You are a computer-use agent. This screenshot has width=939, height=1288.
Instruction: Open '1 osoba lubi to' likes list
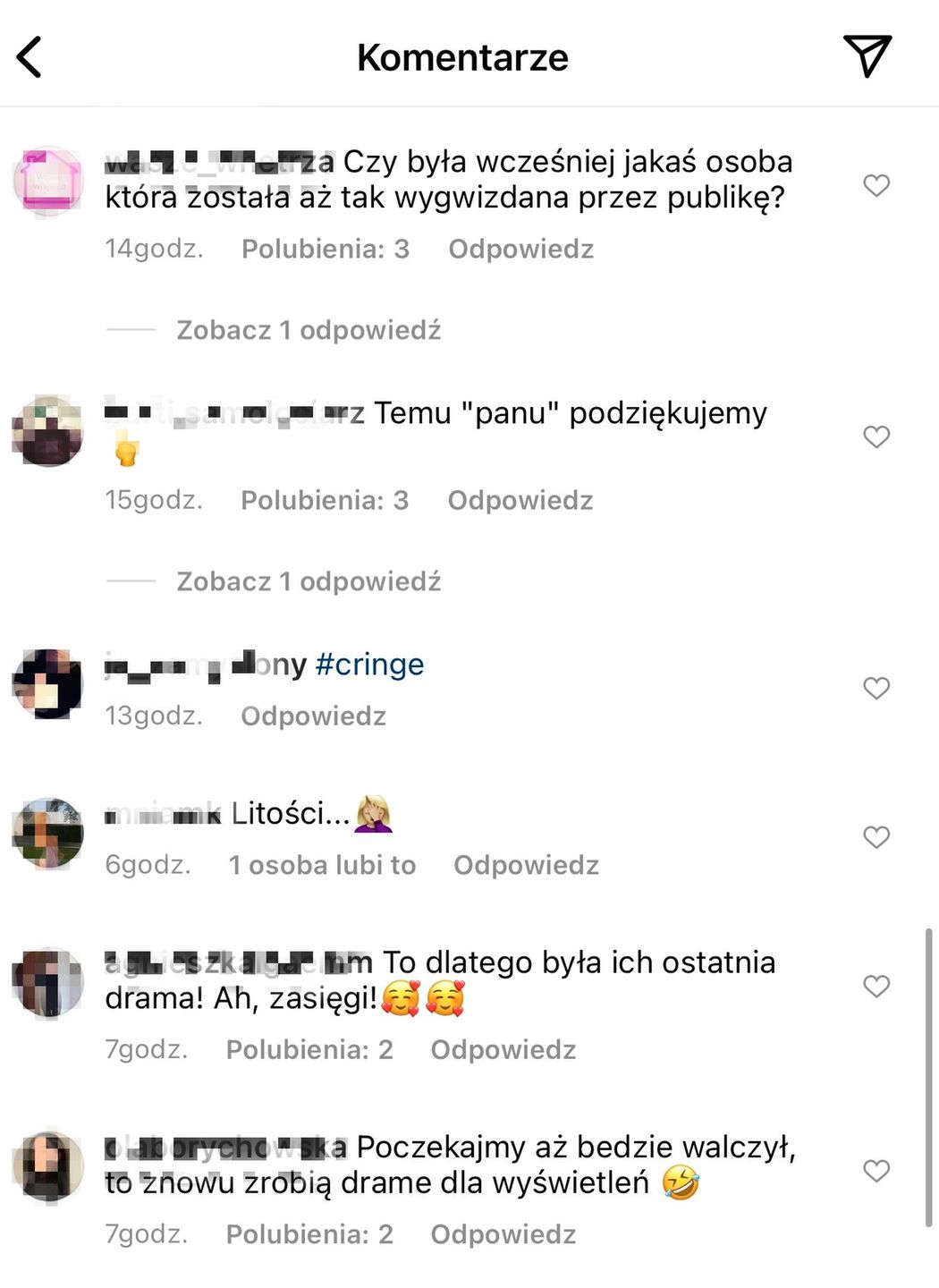(x=323, y=865)
